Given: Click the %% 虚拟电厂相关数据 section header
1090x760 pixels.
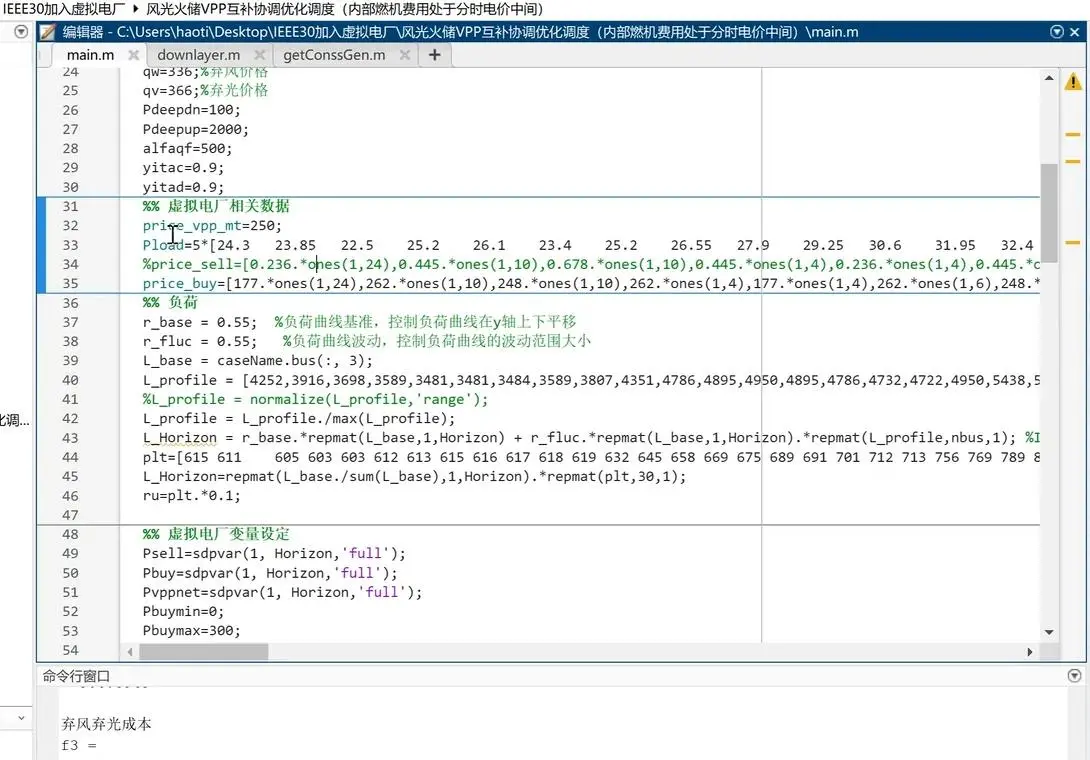Looking at the screenshot, I should [216, 206].
